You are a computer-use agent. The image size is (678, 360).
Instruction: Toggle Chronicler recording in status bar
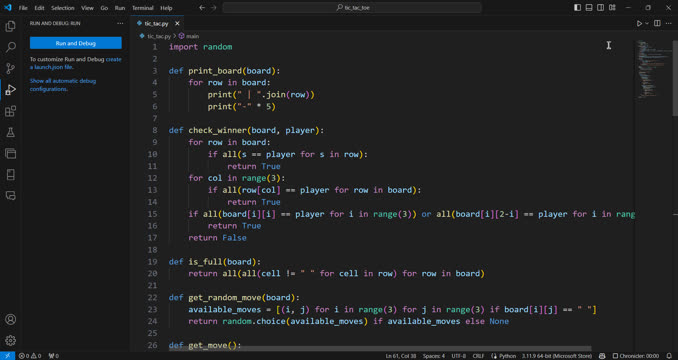tap(636, 356)
